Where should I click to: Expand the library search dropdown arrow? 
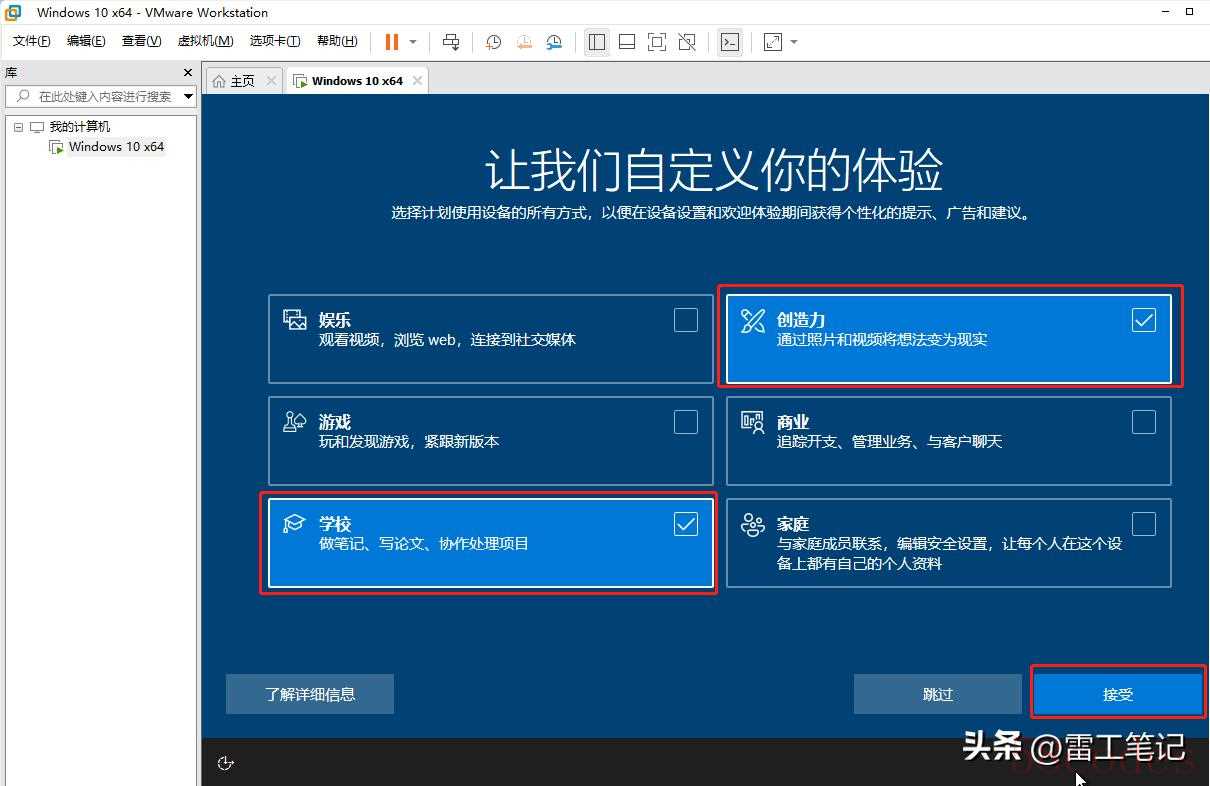pyautogui.click(x=188, y=96)
